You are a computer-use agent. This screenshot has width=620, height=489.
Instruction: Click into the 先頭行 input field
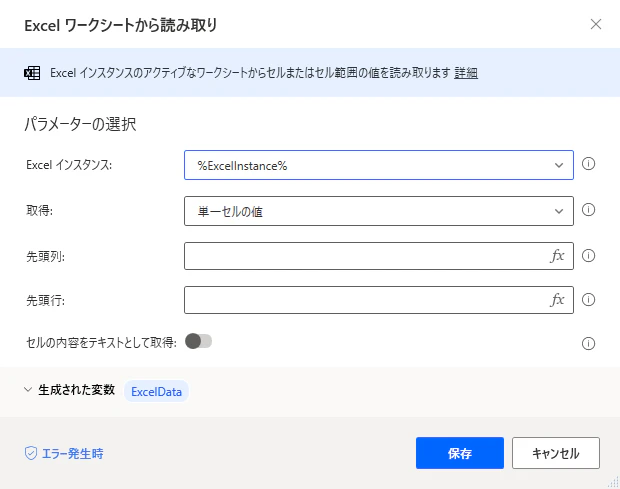[379, 300]
